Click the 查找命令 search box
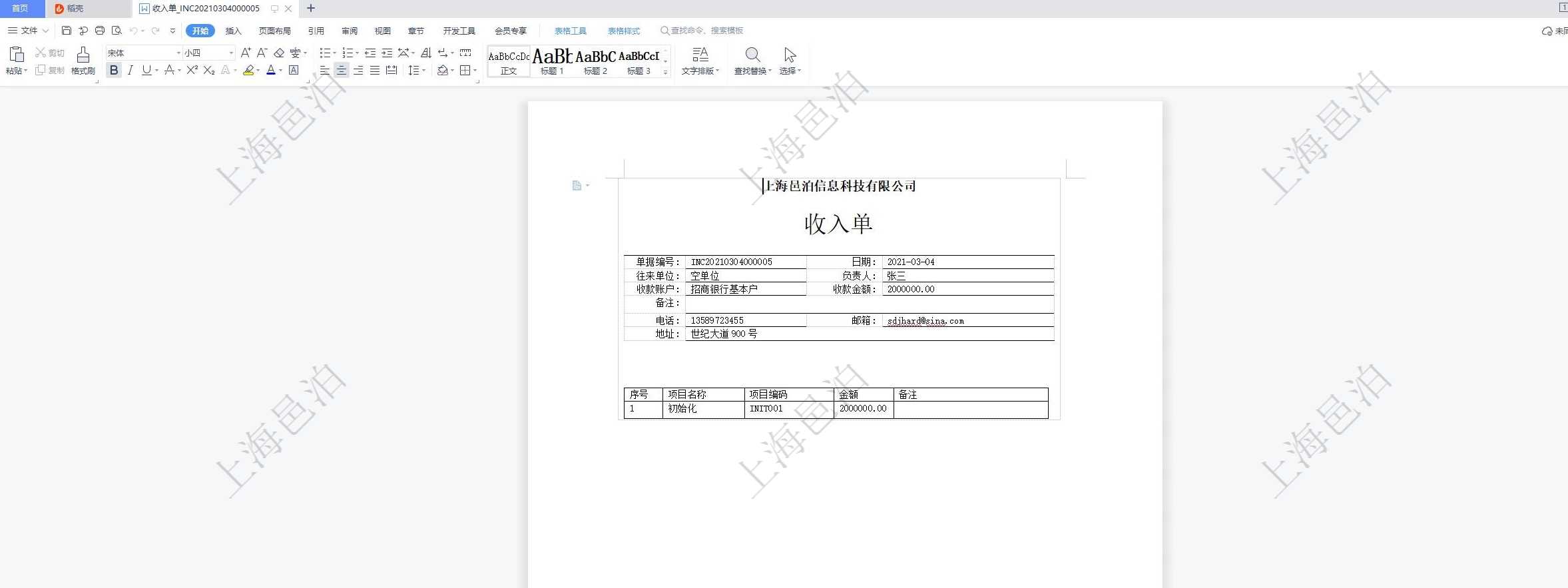 point(706,31)
